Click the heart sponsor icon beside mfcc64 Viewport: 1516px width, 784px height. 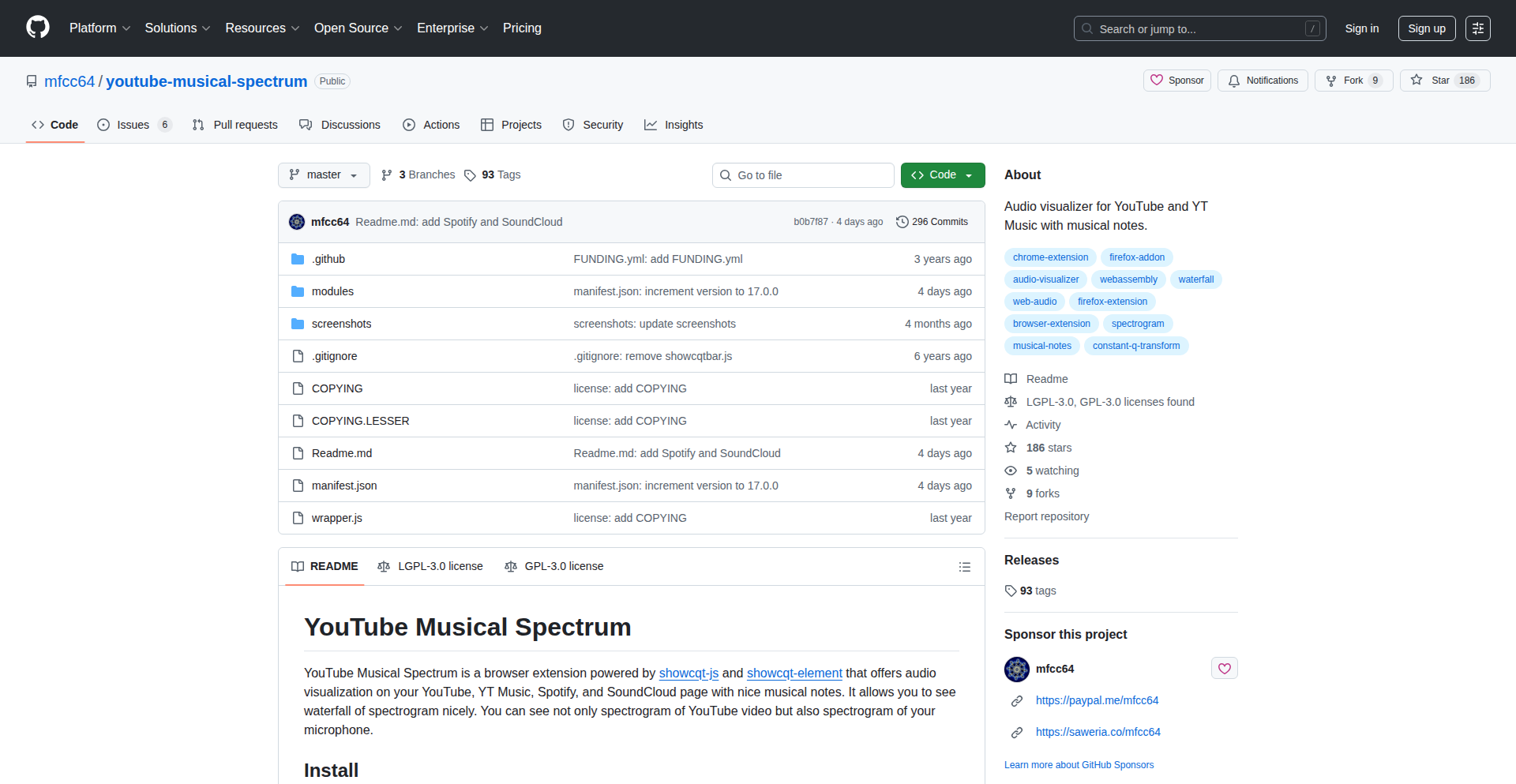1224,669
